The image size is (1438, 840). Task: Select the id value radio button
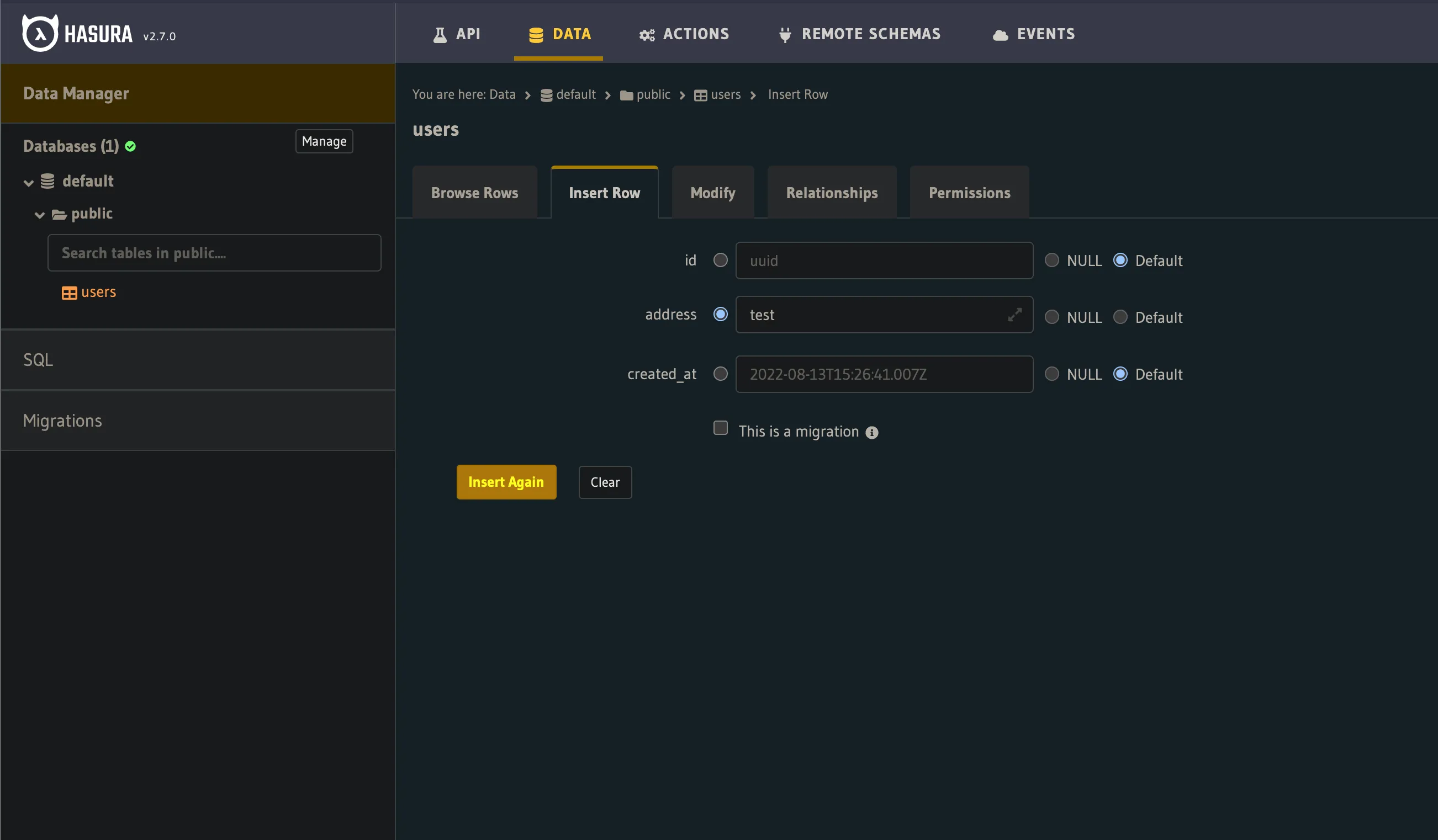click(720, 260)
